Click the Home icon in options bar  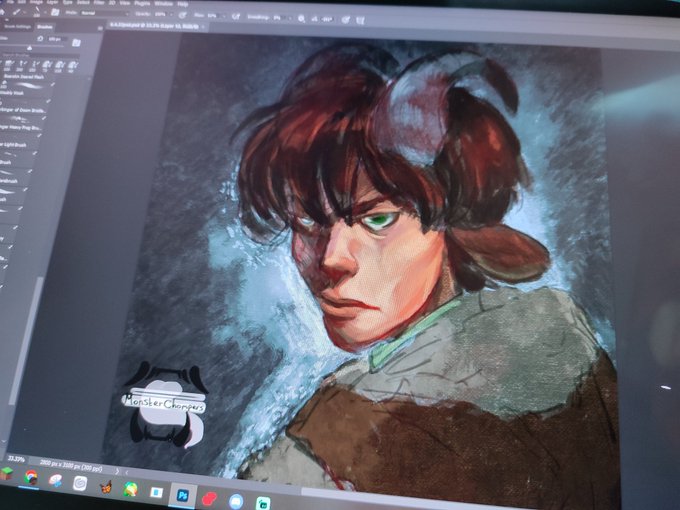click(2, 10)
